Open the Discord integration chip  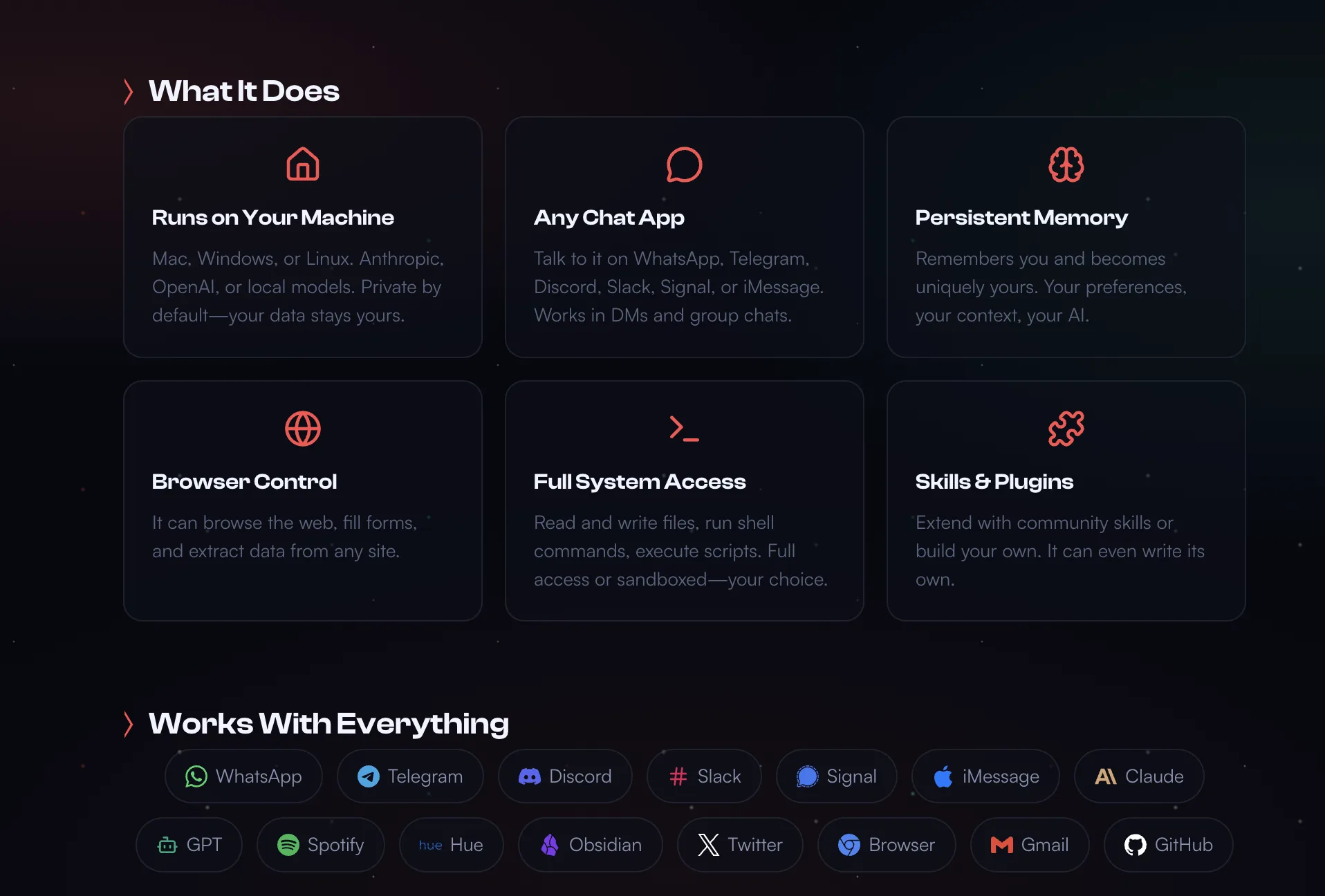pos(565,776)
